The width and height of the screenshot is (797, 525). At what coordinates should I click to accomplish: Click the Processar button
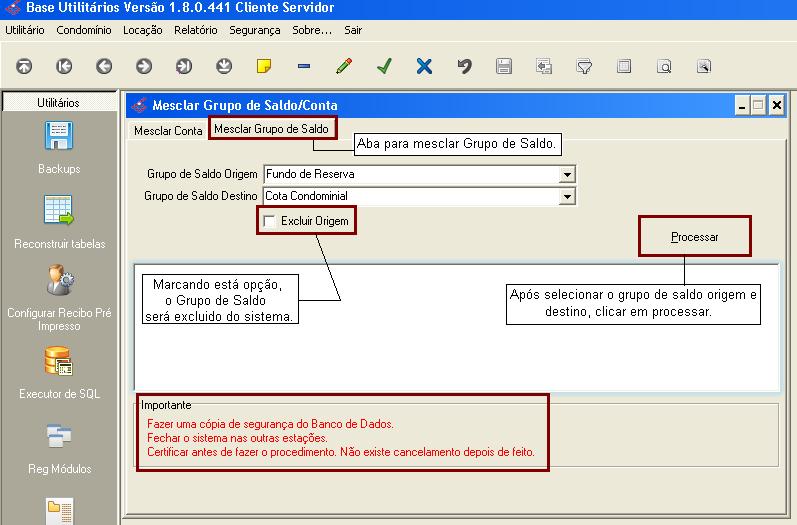click(694, 237)
